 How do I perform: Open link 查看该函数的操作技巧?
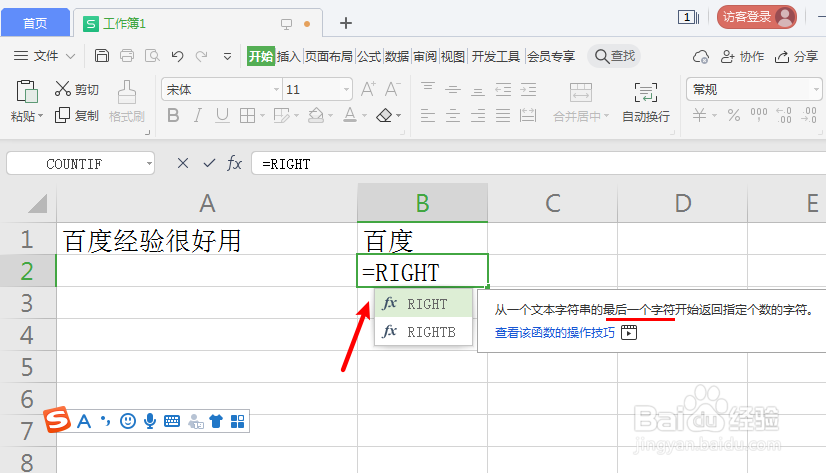pyautogui.click(x=555, y=332)
